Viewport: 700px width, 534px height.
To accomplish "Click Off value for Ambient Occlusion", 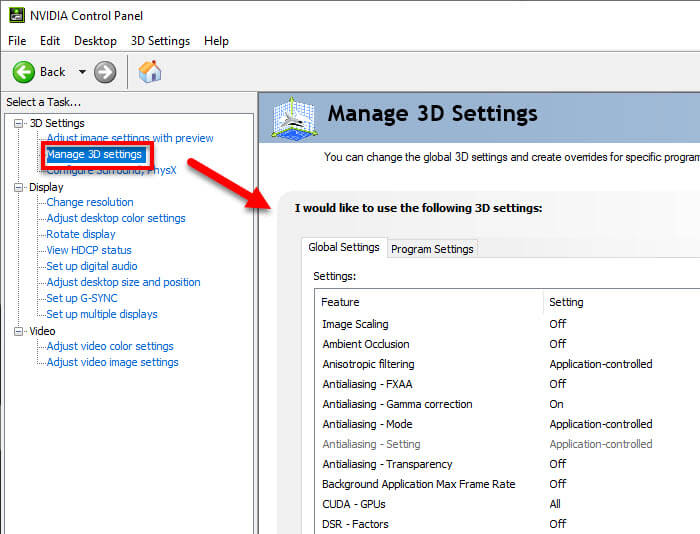I will 558,344.
